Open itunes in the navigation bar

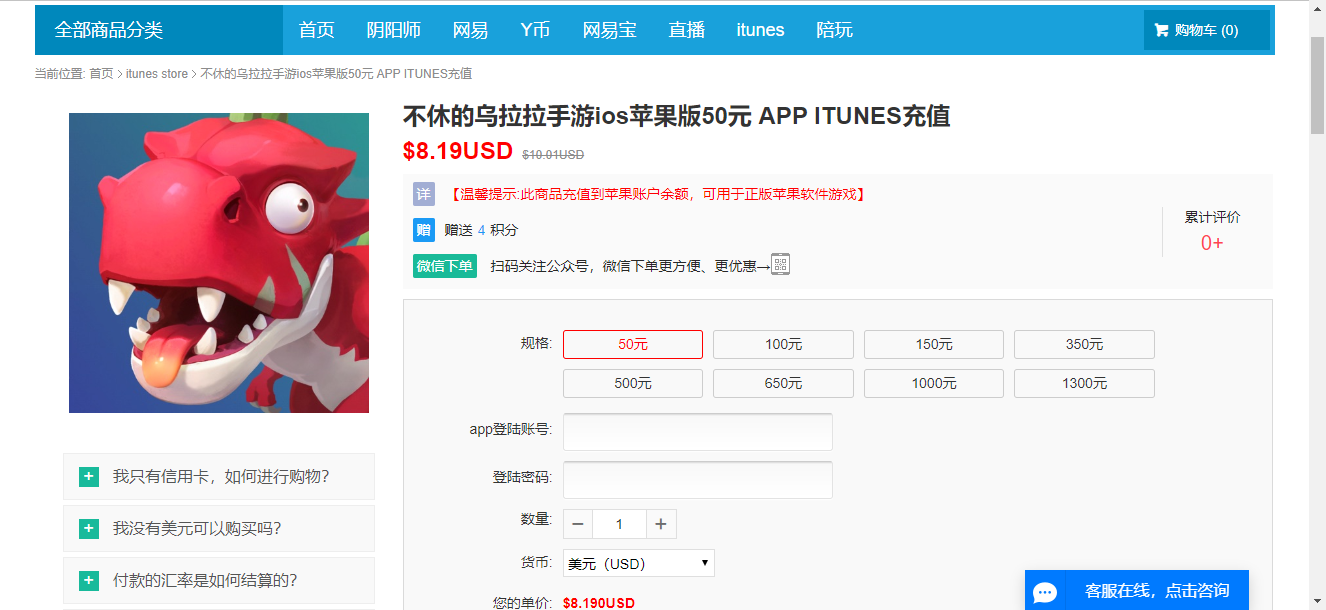click(x=760, y=30)
